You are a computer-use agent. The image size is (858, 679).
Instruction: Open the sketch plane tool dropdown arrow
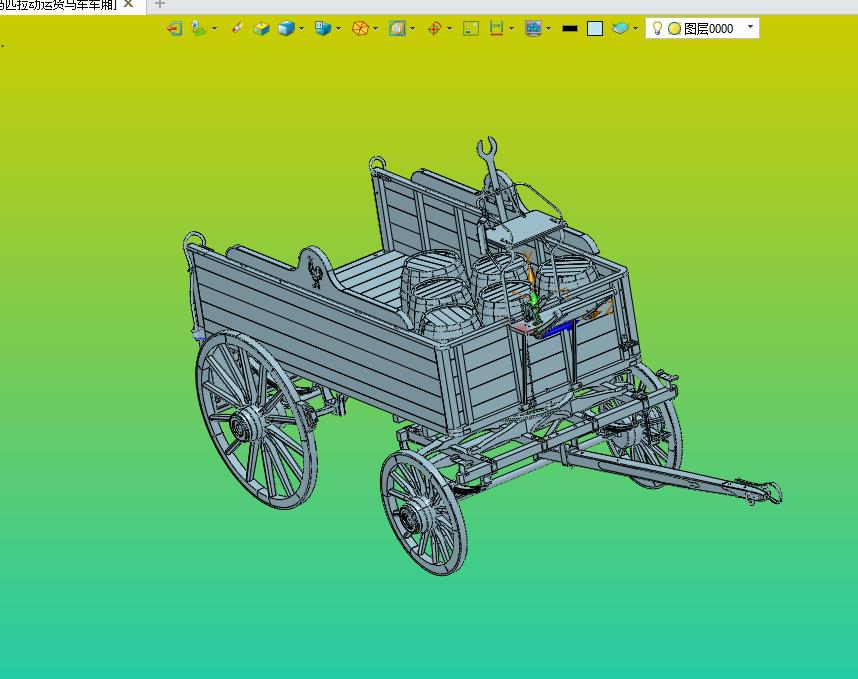(x=214, y=28)
